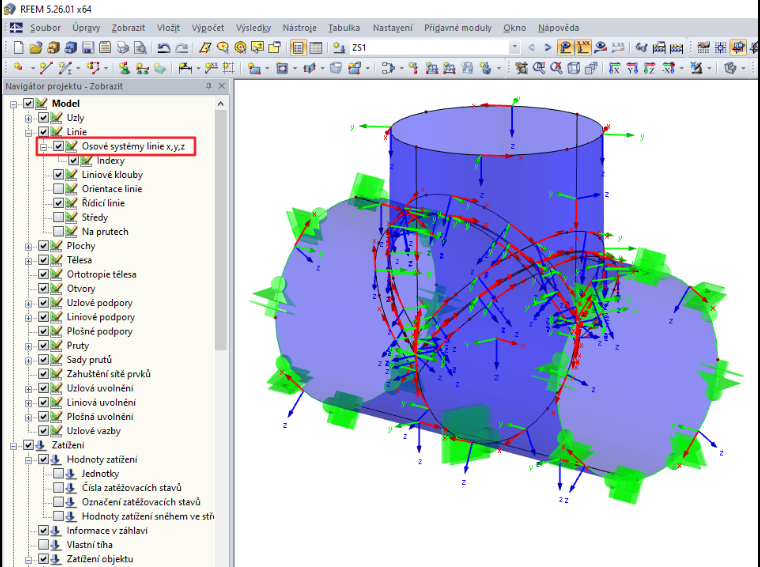Viewport: 760px width, 567px height.
Task: Click the isometric wireframe cube icon
Action: pyautogui.click(x=574, y=68)
